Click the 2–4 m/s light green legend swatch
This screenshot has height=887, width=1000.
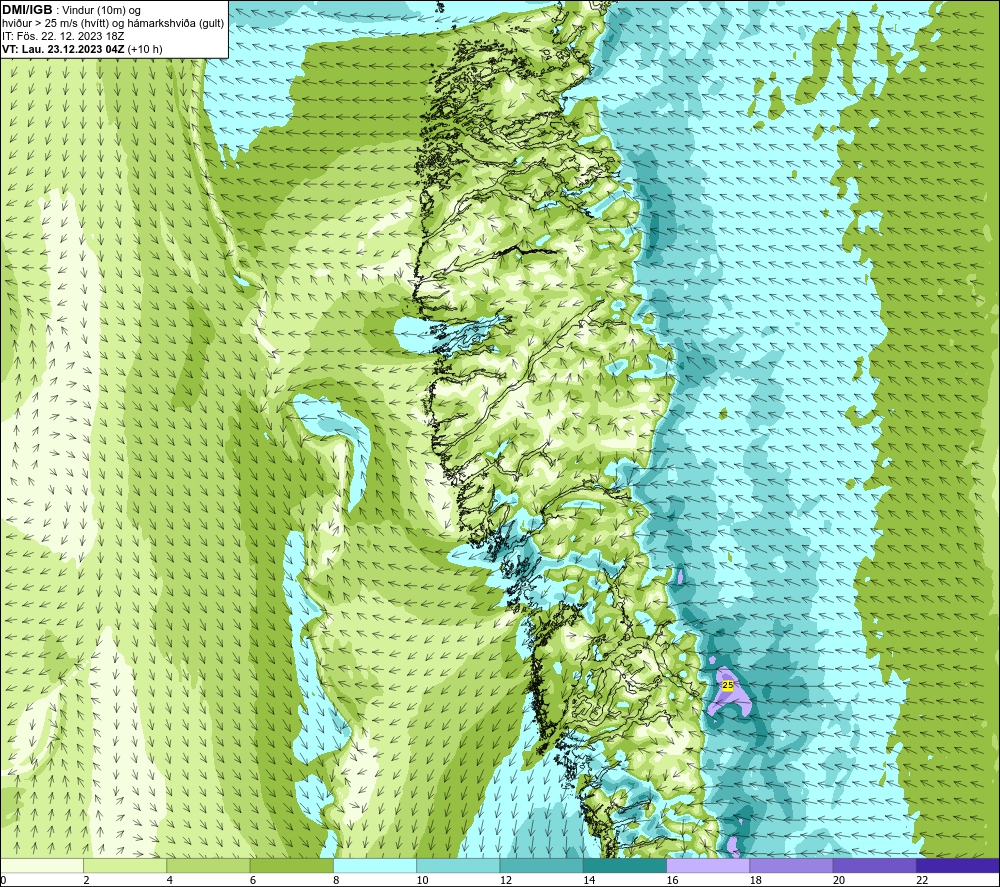coord(125,865)
